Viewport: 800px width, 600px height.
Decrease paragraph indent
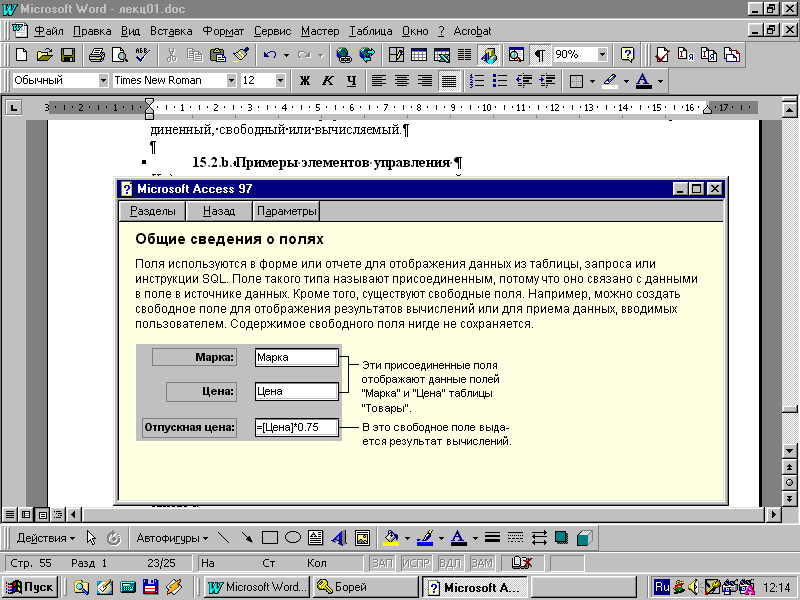523,81
